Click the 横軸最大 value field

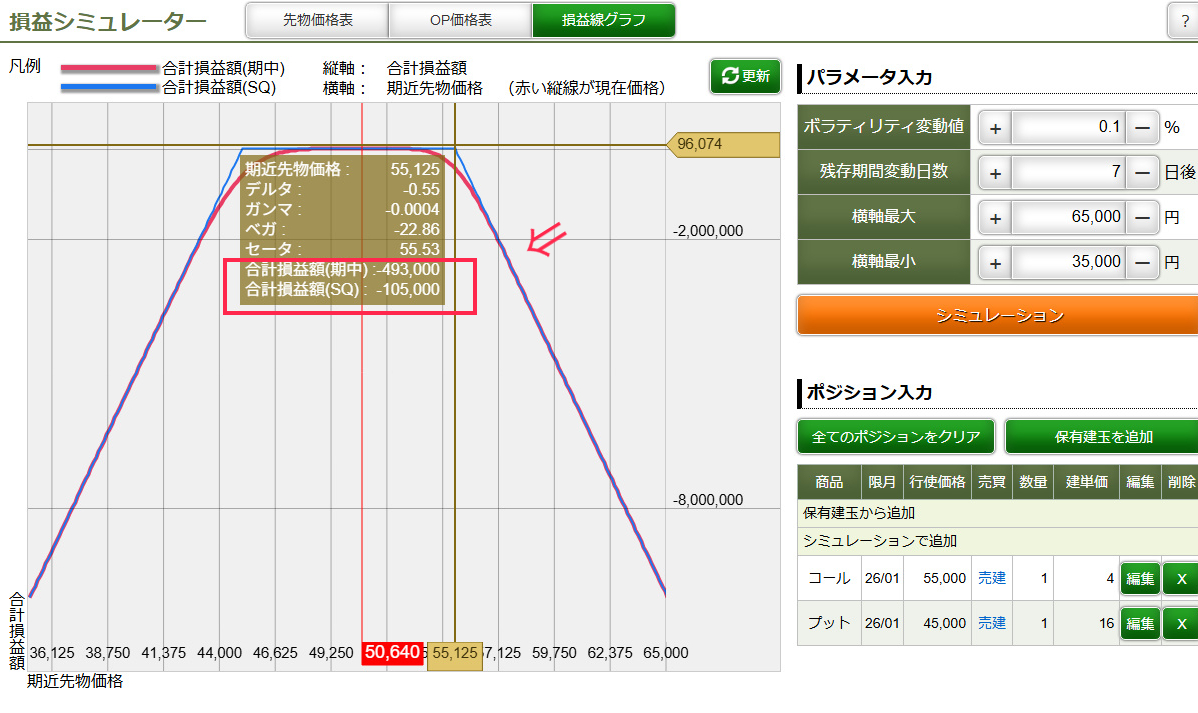click(1068, 217)
